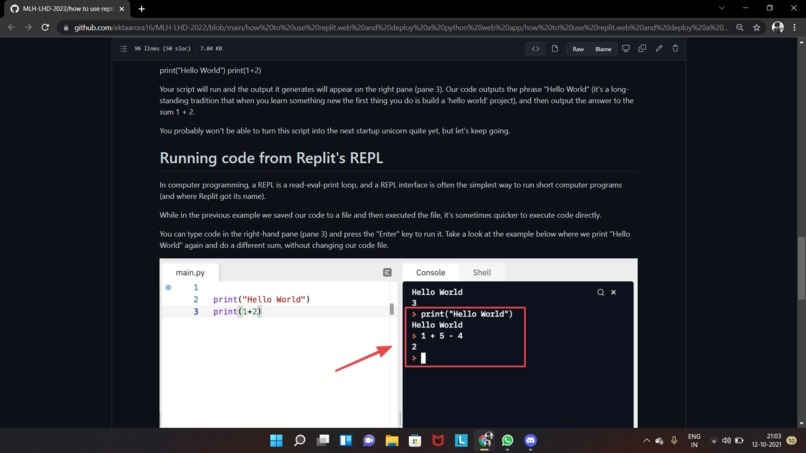Open the volume speaker tray icon
This screenshot has width=806, height=453.
pyautogui.click(x=726, y=441)
